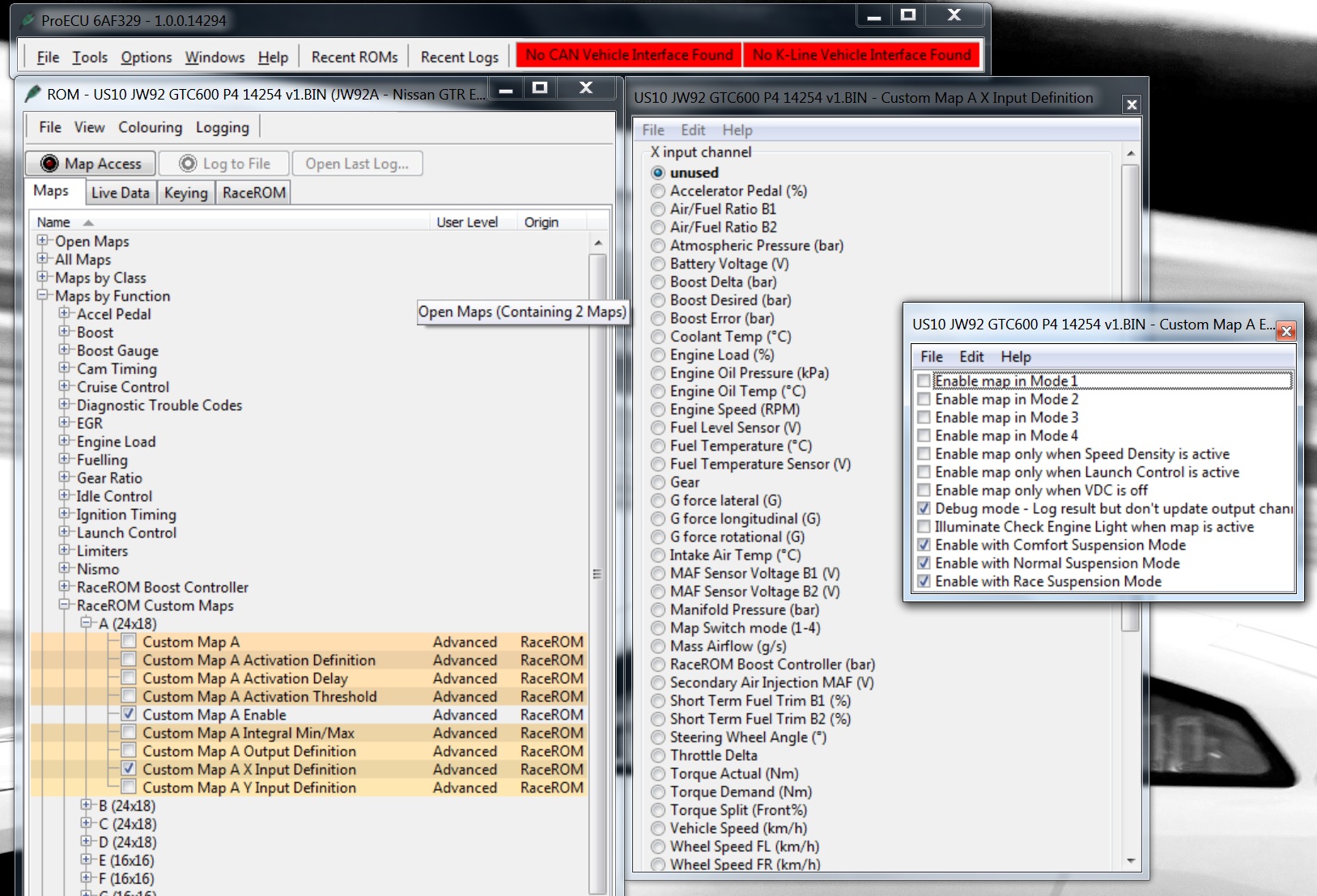Click scroll-up arrow in maps tree
The width and height of the screenshot is (1317, 896).
tap(597, 243)
